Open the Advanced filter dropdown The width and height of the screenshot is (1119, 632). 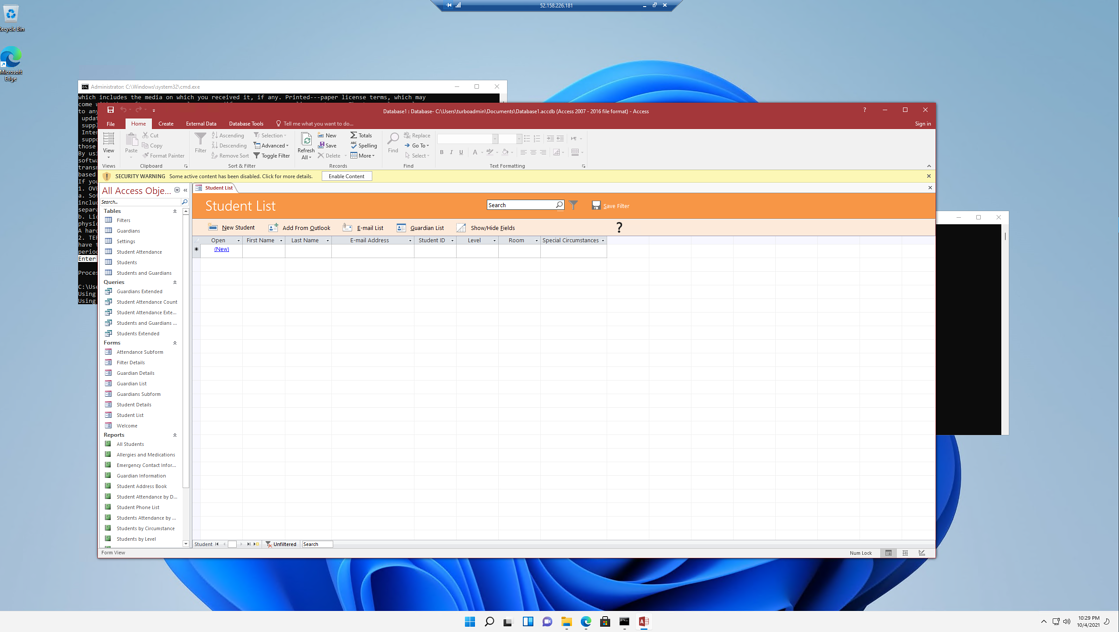pyautogui.click(x=274, y=146)
